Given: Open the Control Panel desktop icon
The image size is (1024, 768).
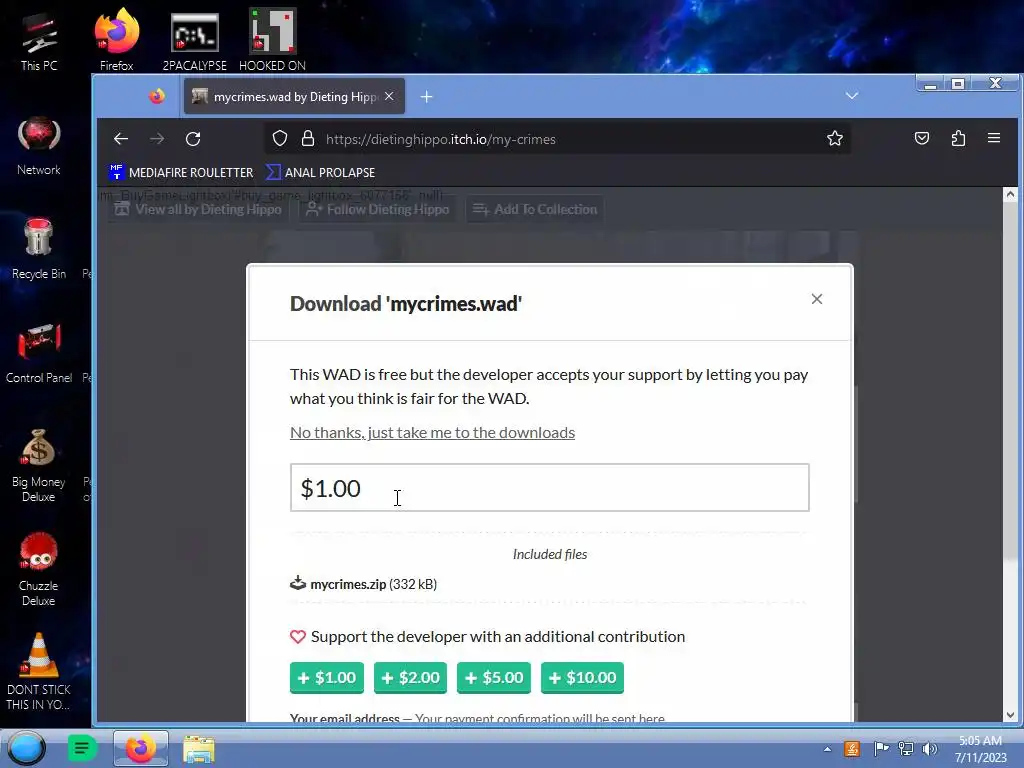Looking at the screenshot, I should 39,353.
